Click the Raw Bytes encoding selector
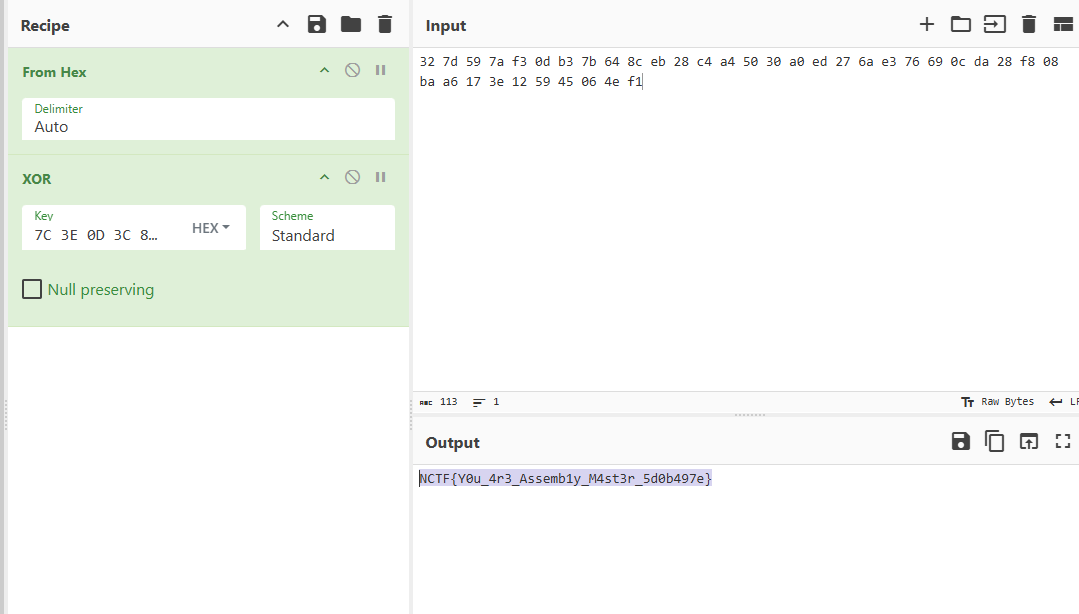 click(998, 401)
